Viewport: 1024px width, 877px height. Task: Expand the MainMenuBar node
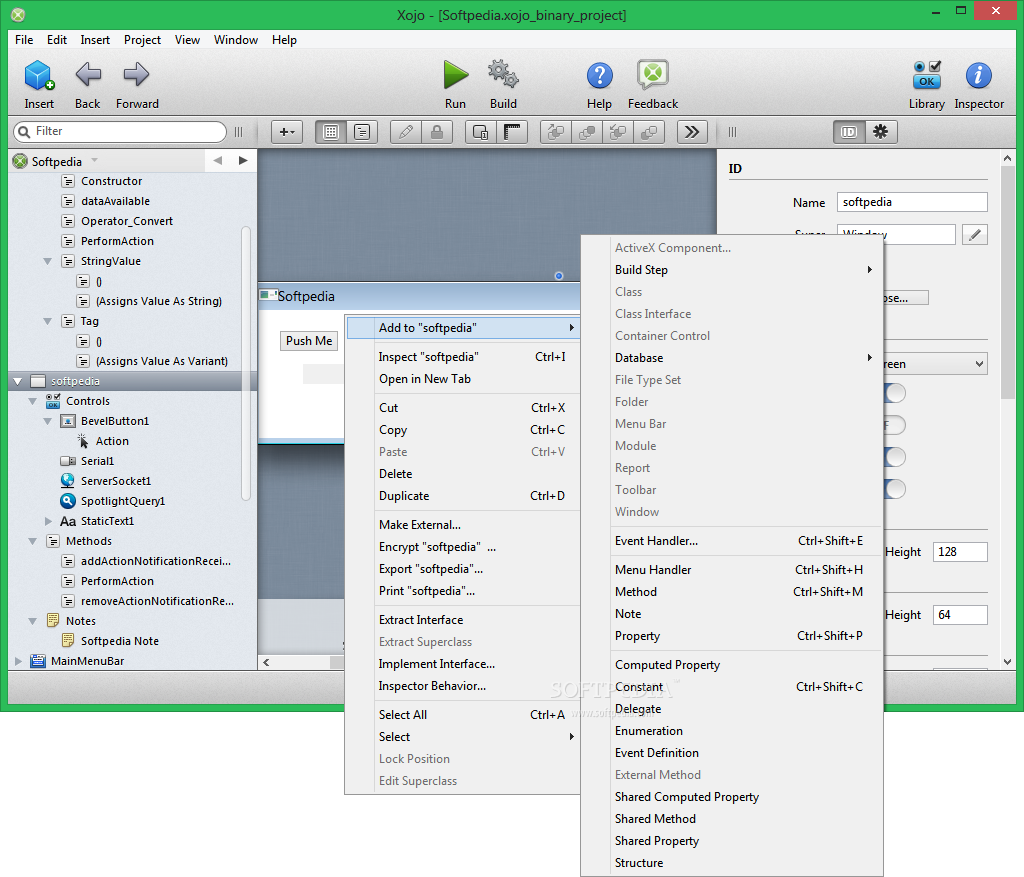18,661
